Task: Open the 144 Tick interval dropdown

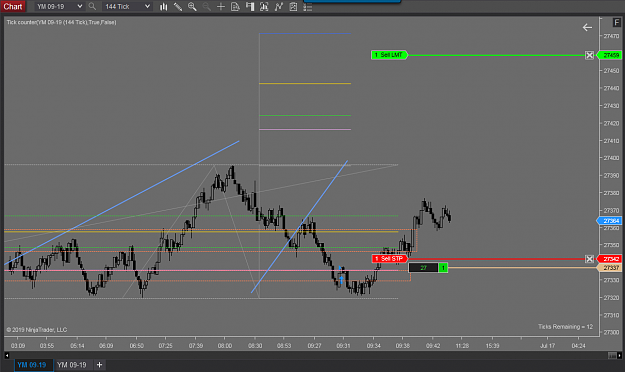Action: click(x=127, y=6)
